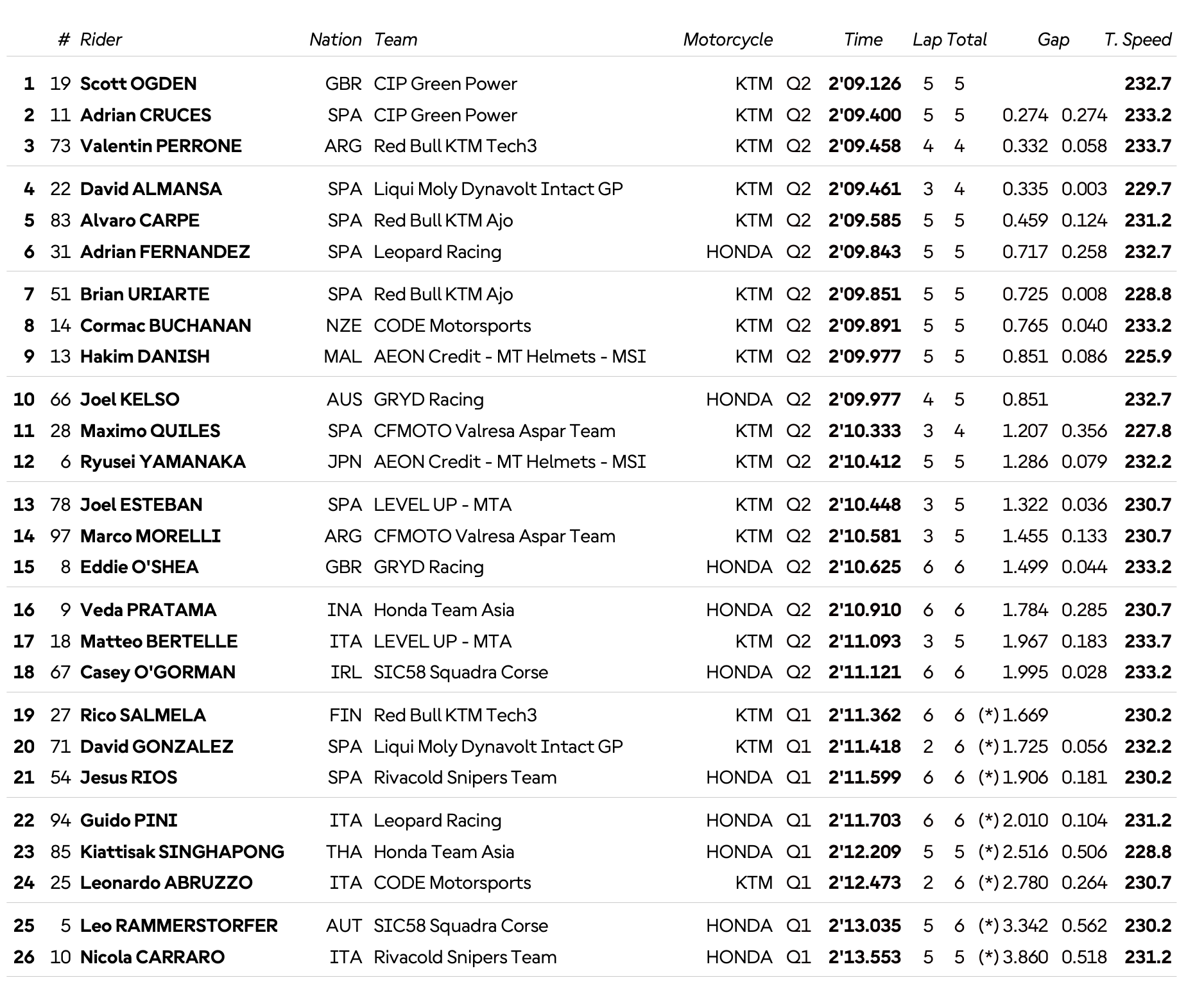
Task: Select rider Scott OGDEN
Action: (139, 83)
